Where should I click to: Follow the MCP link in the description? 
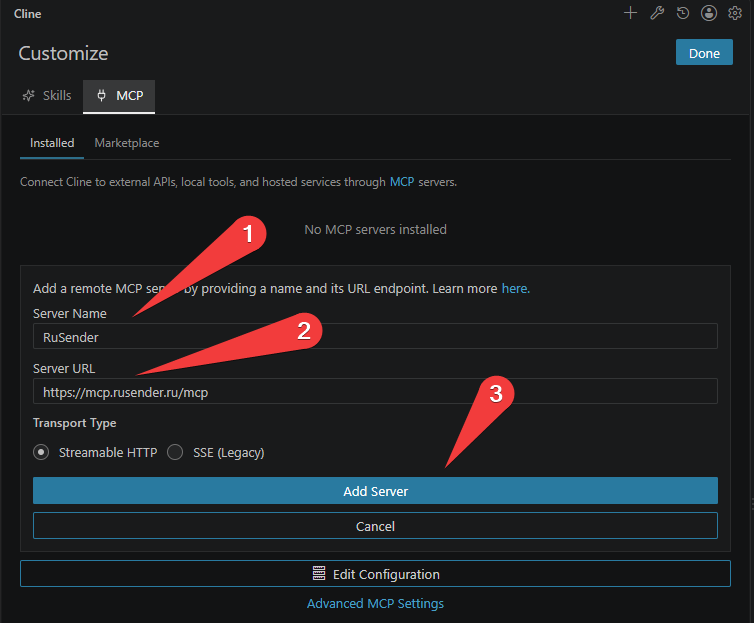coord(402,182)
